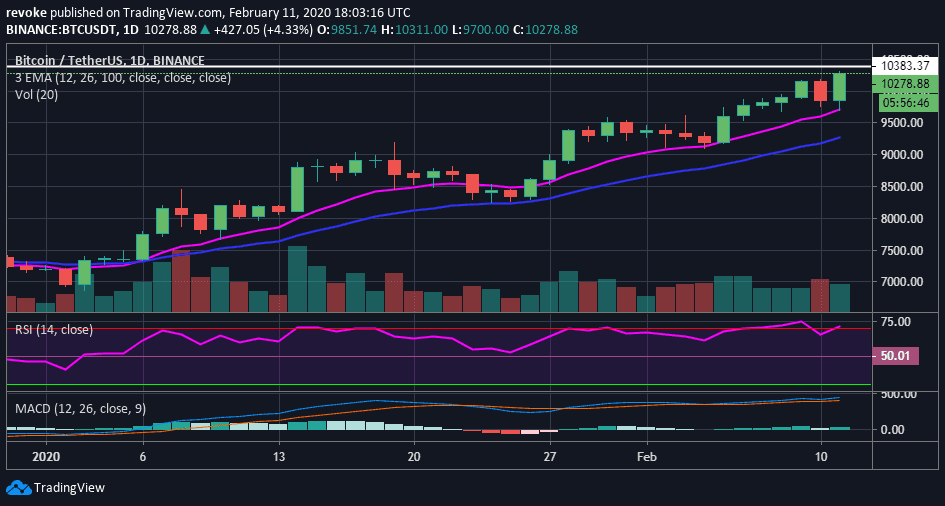Click the 27 date marker on time axis
945x506 pixels.
(549, 455)
